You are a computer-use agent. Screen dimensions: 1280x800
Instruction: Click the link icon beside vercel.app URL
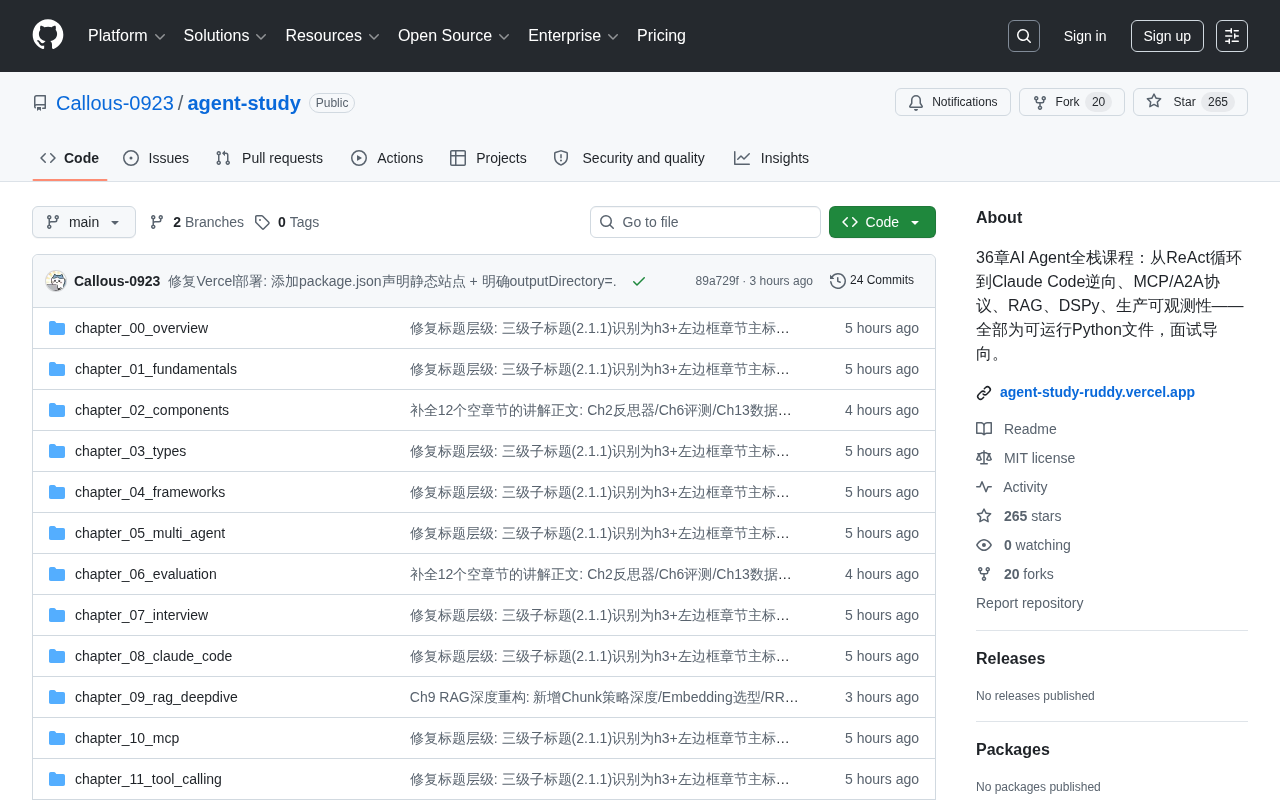click(x=984, y=393)
